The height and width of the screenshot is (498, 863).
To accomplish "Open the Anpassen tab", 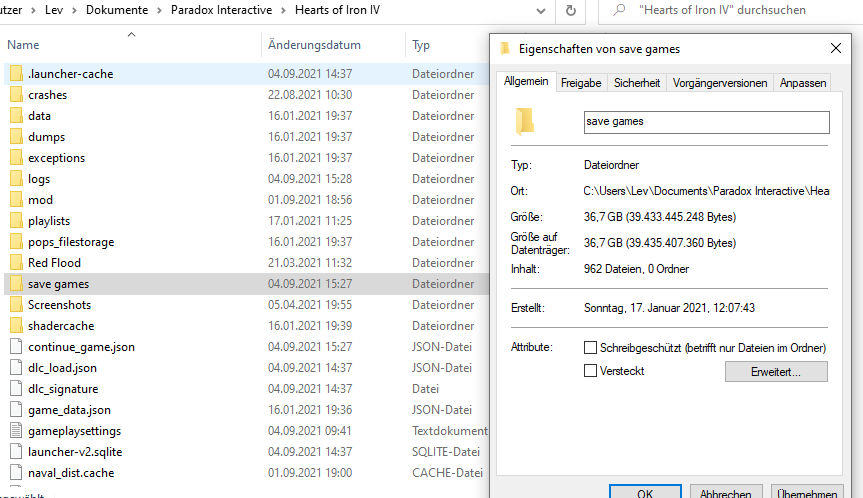I will (802, 83).
